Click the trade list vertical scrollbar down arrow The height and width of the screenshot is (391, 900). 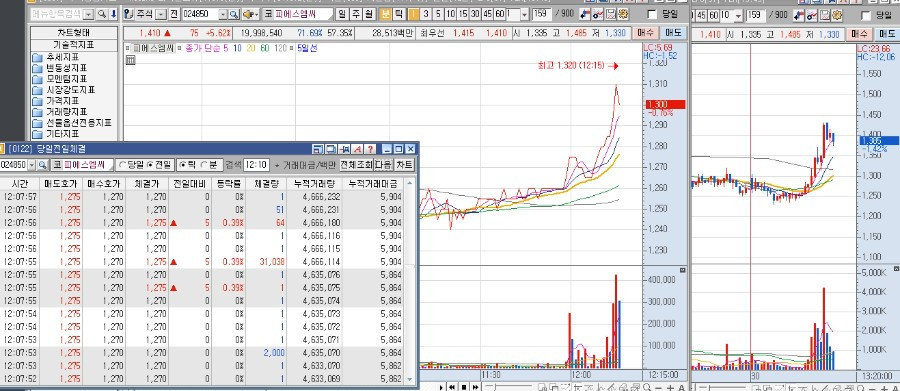tap(409, 380)
